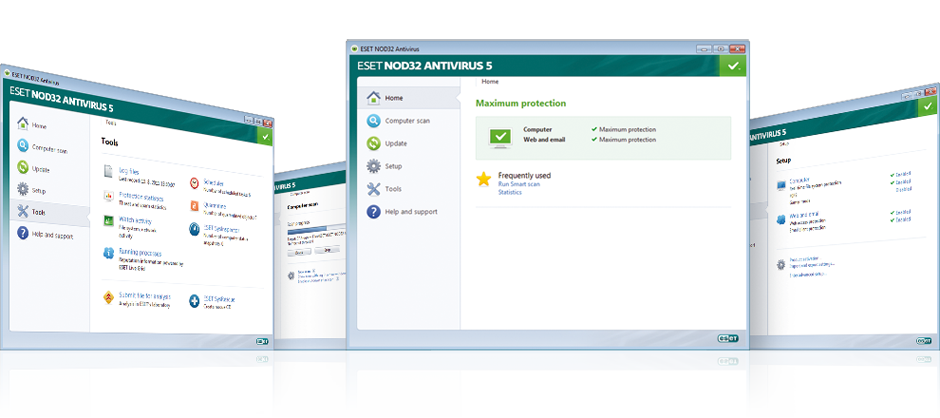Click the Frequently used star icon

[484, 179]
